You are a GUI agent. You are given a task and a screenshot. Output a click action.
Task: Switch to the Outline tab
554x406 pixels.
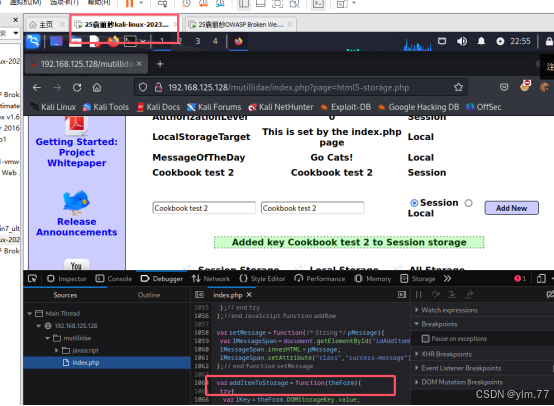point(149,295)
